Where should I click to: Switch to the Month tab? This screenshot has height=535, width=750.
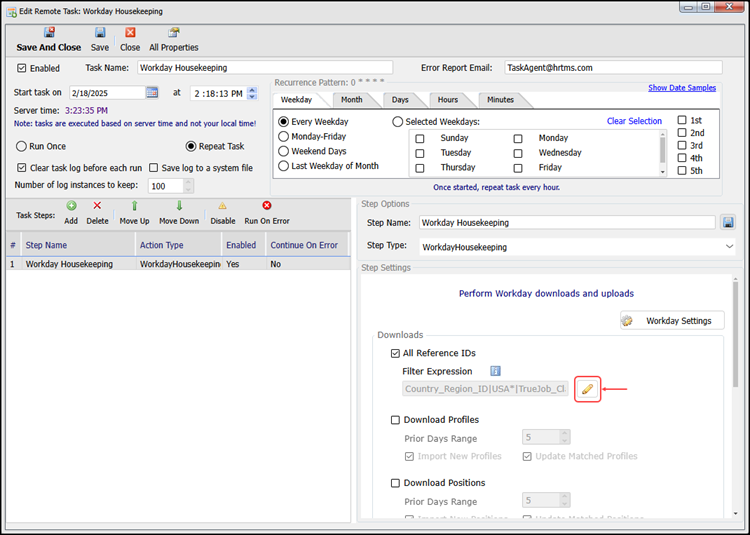pos(352,100)
